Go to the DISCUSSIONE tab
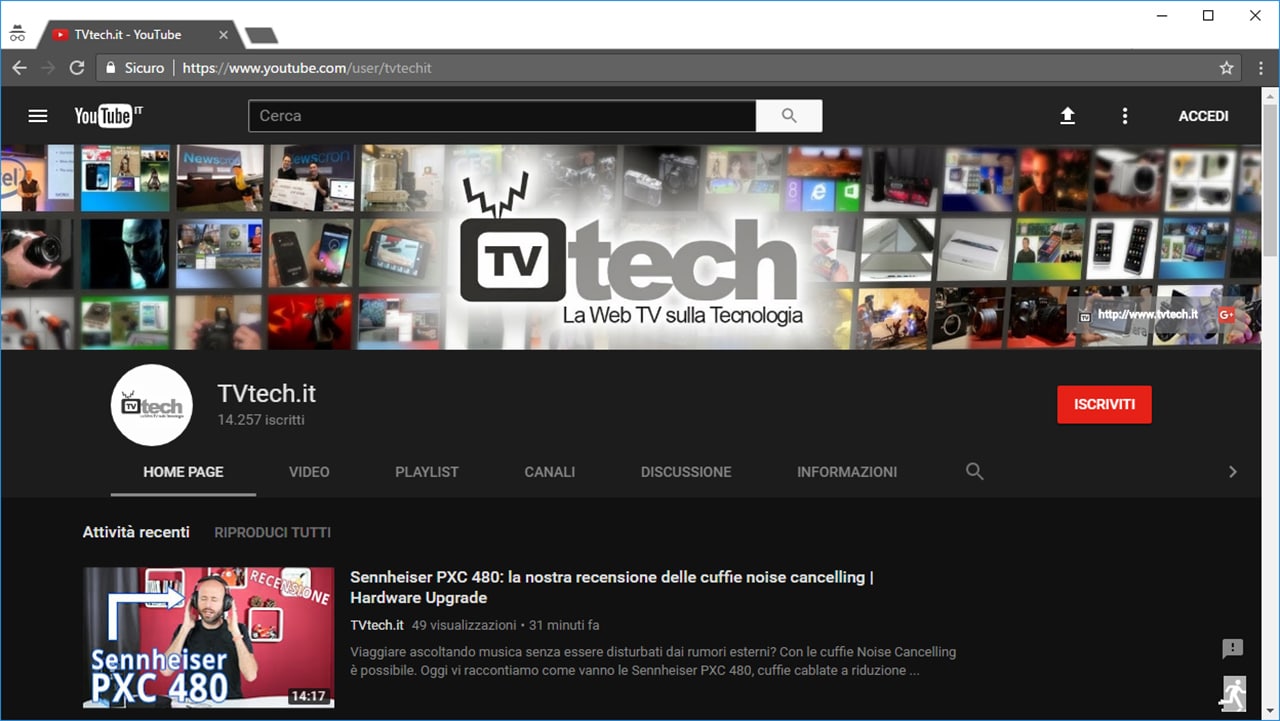This screenshot has height=721, width=1280. click(686, 472)
